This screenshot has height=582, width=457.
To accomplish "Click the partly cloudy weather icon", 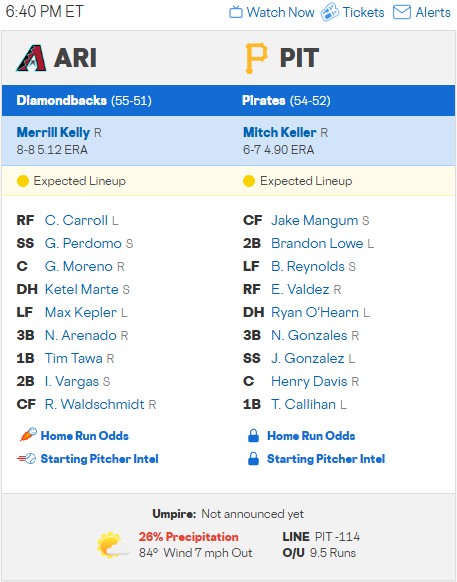I will [113, 545].
